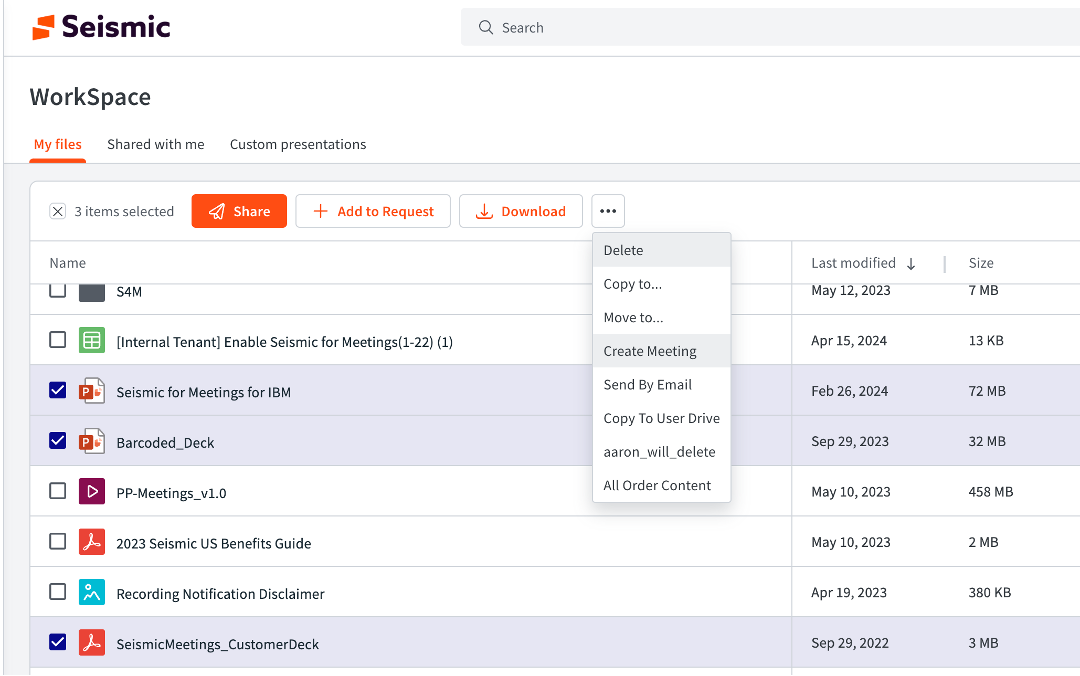Click the '458 MB' size cell

[990, 492]
